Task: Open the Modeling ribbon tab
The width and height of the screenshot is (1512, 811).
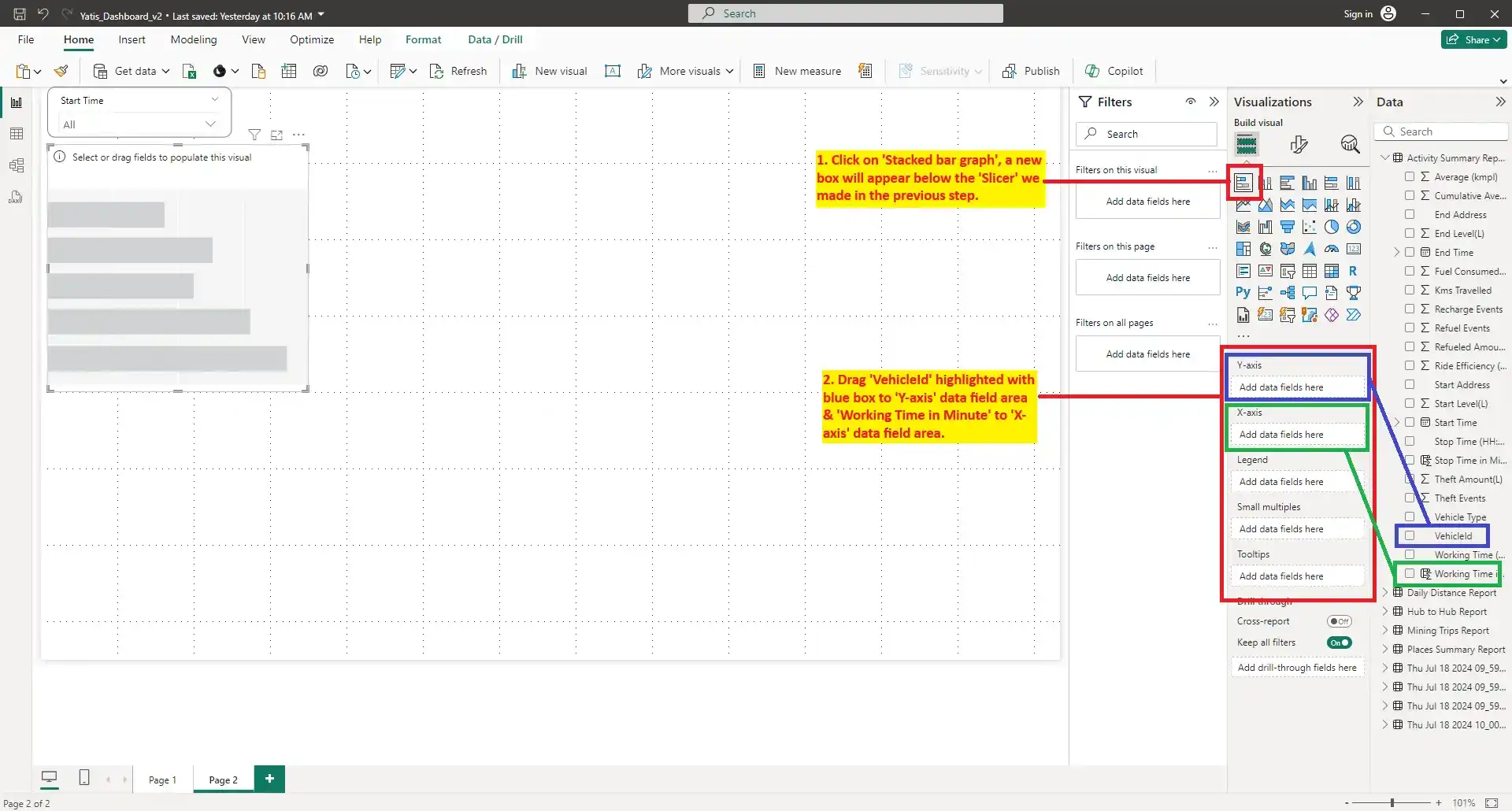Action: tap(193, 39)
